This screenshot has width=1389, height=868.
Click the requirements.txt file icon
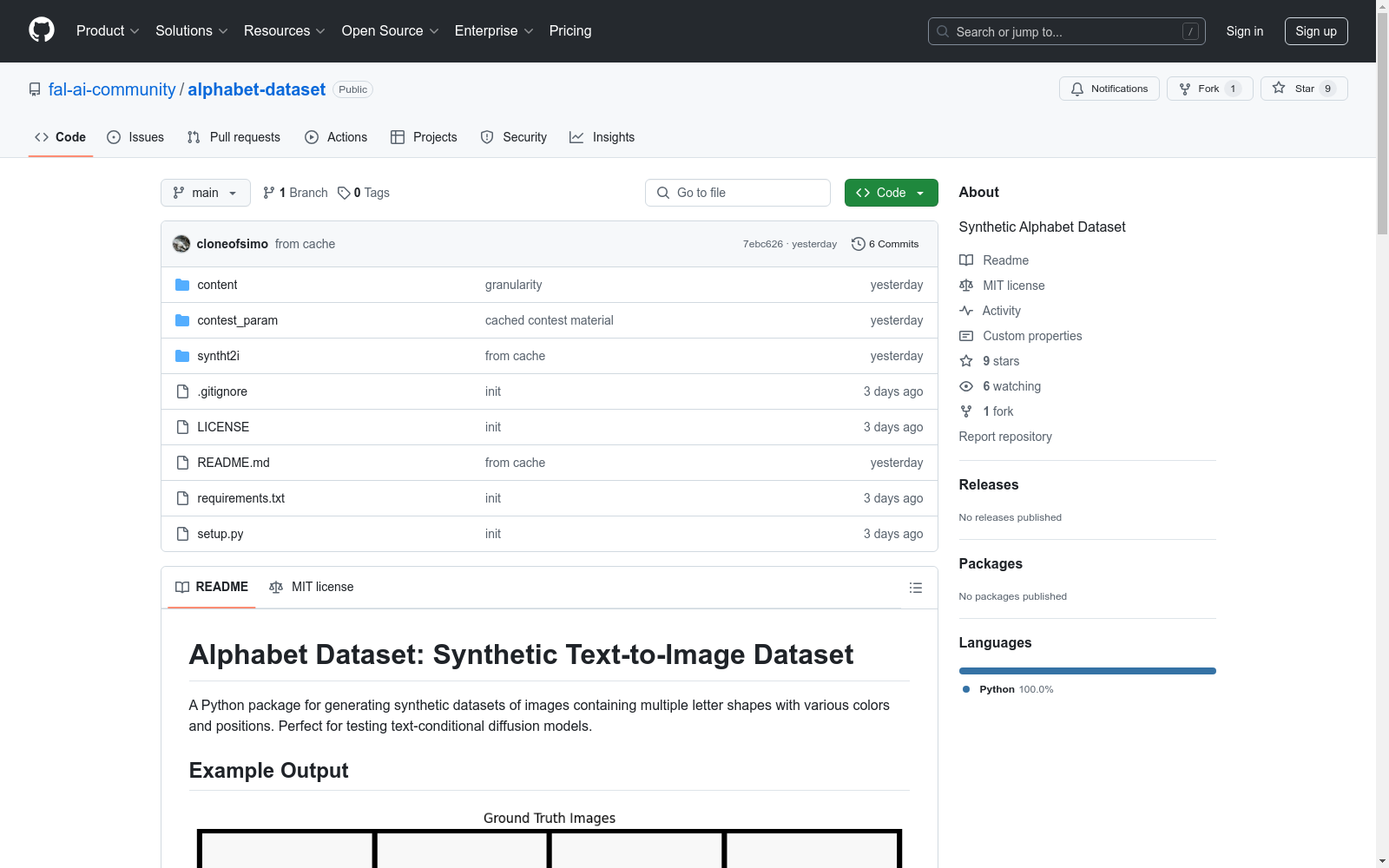182,498
